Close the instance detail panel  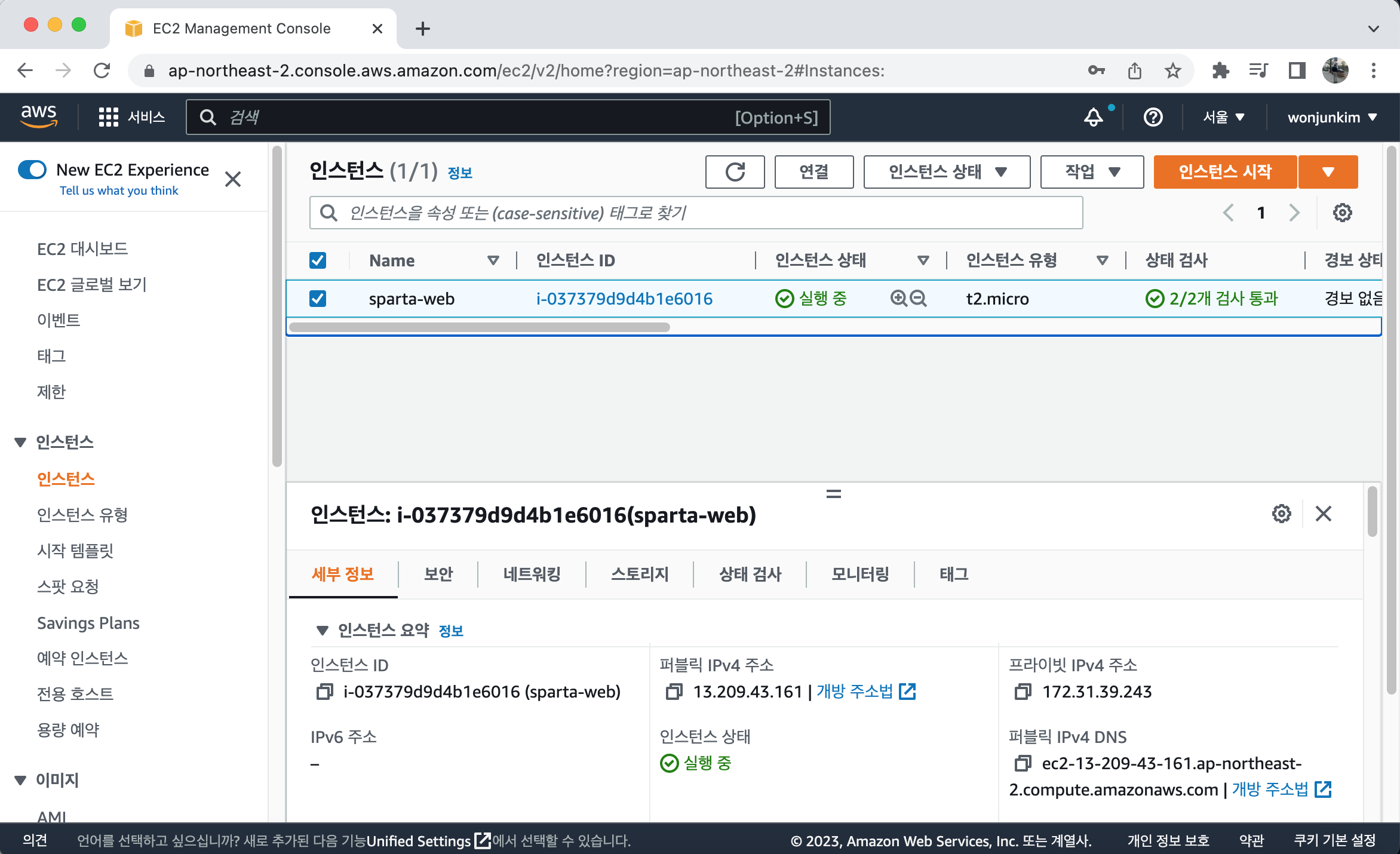1324,514
